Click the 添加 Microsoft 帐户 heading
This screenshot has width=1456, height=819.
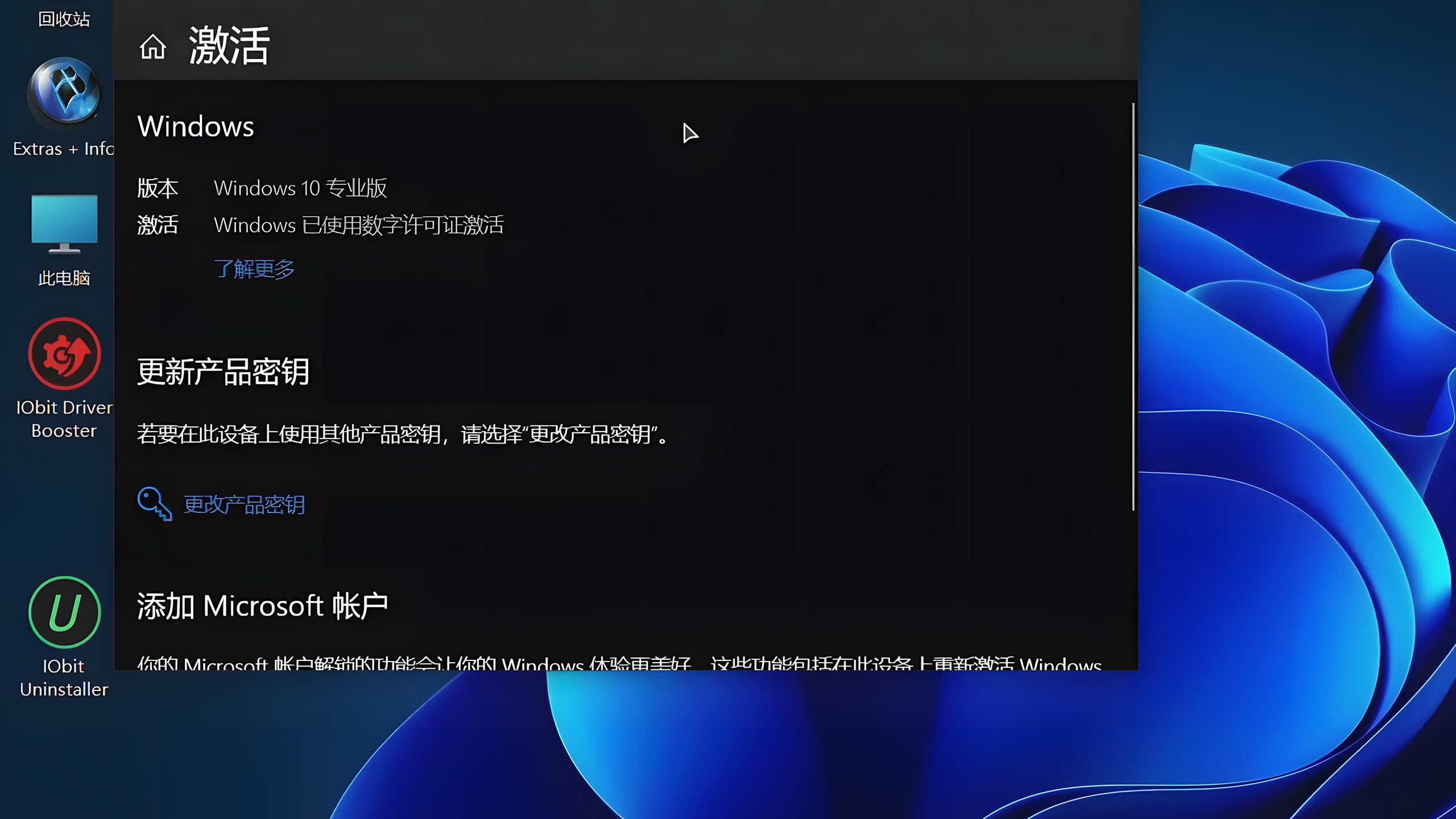262,606
